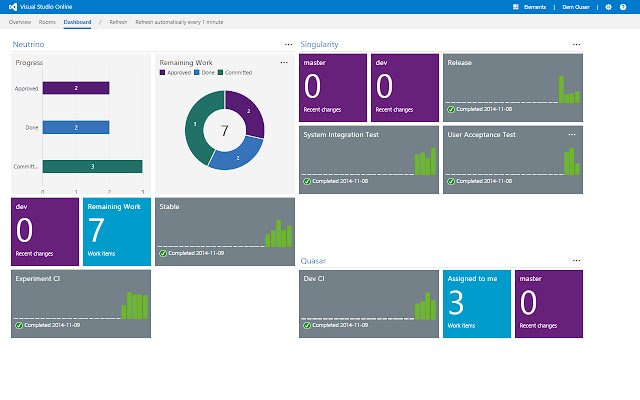Screen dimensions: 640x400
Task: Click the Release completed status check icon
Action: click(x=451, y=109)
